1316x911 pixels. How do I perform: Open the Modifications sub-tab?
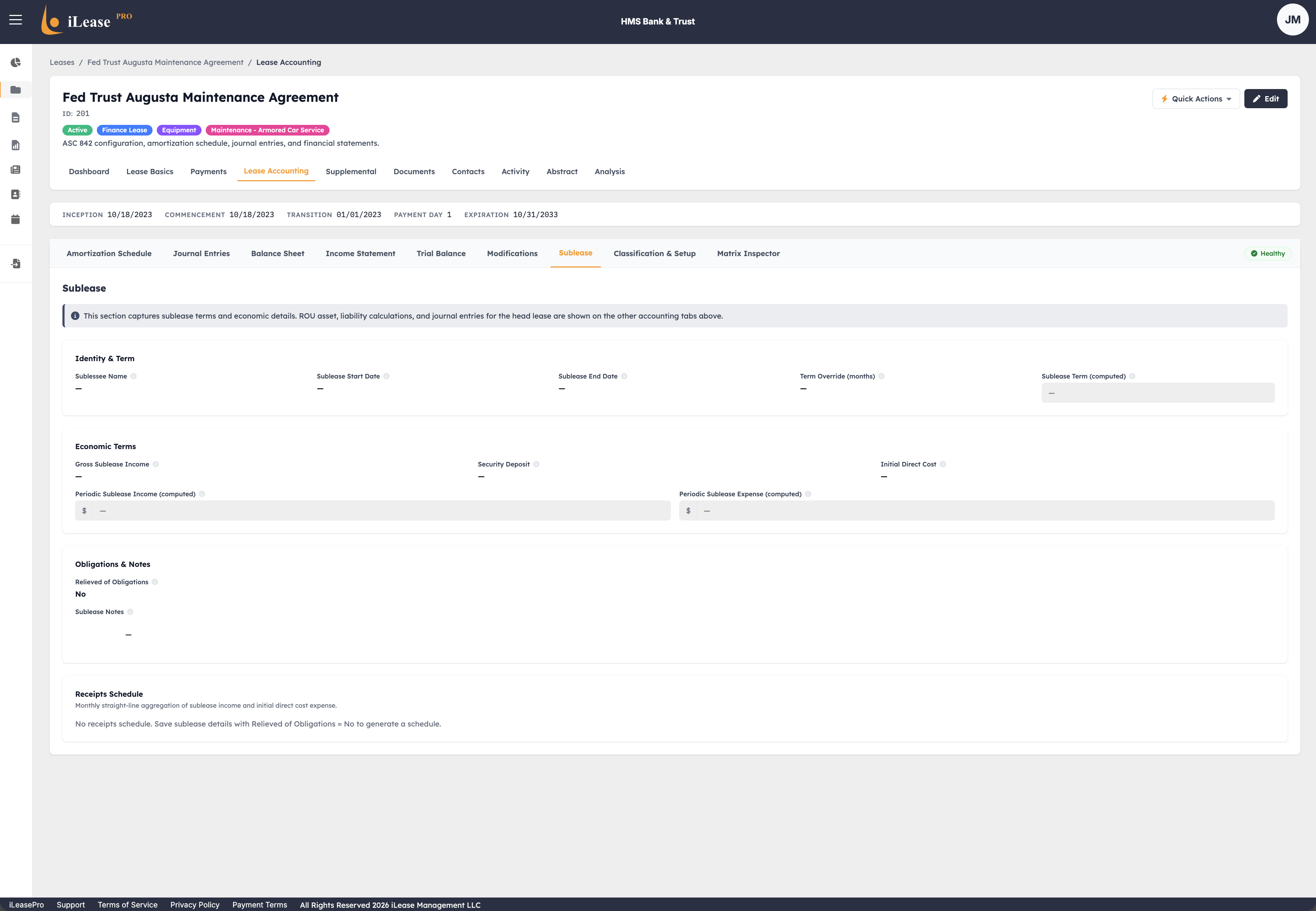pyautogui.click(x=512, y=253)
